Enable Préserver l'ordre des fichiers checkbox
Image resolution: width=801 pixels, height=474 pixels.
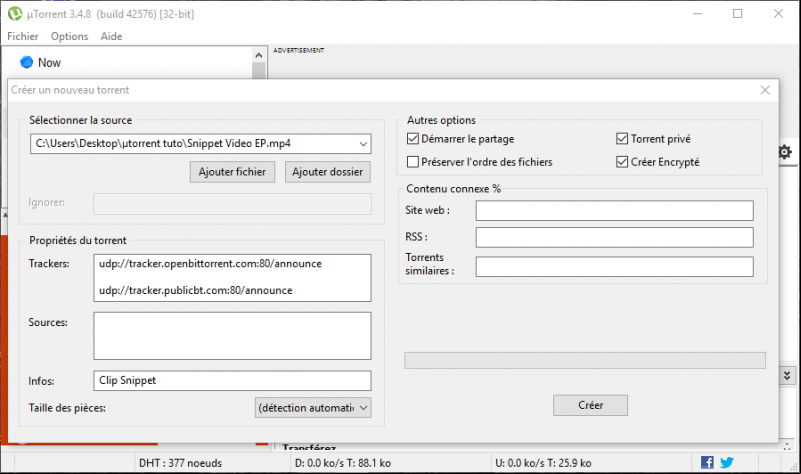click(x=413, y=161)
